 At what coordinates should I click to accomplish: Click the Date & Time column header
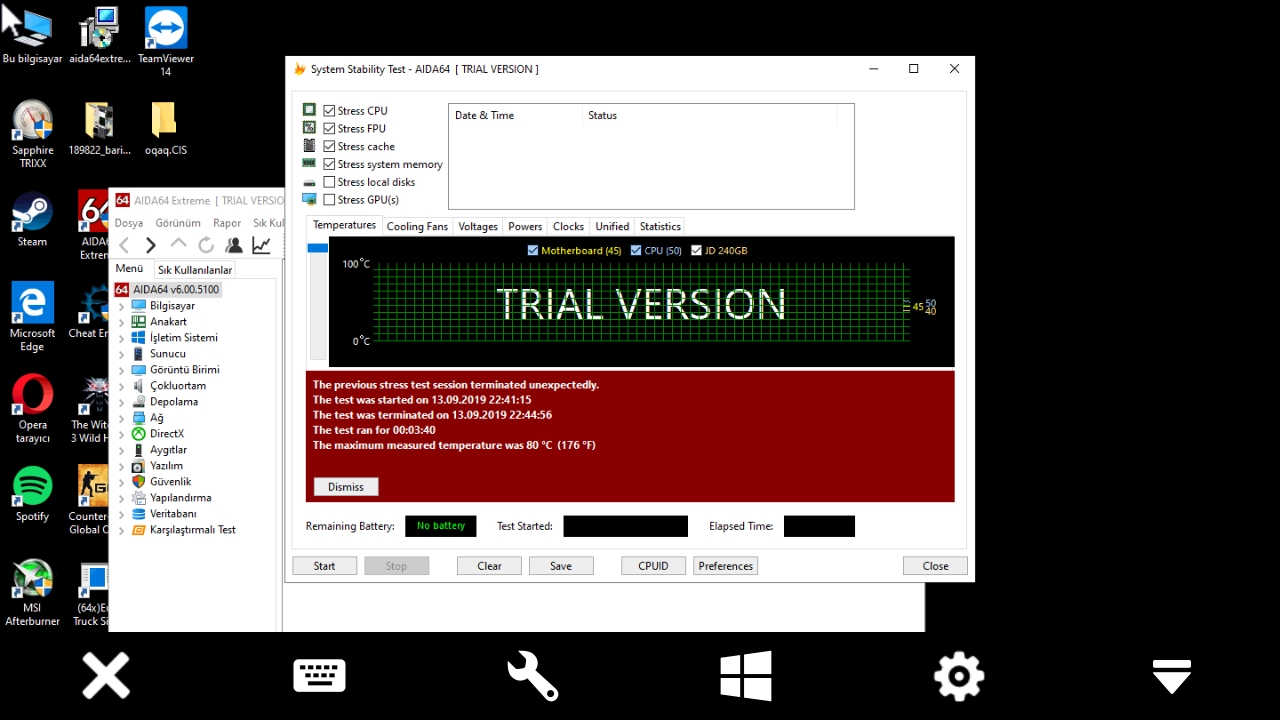(515, 116)
